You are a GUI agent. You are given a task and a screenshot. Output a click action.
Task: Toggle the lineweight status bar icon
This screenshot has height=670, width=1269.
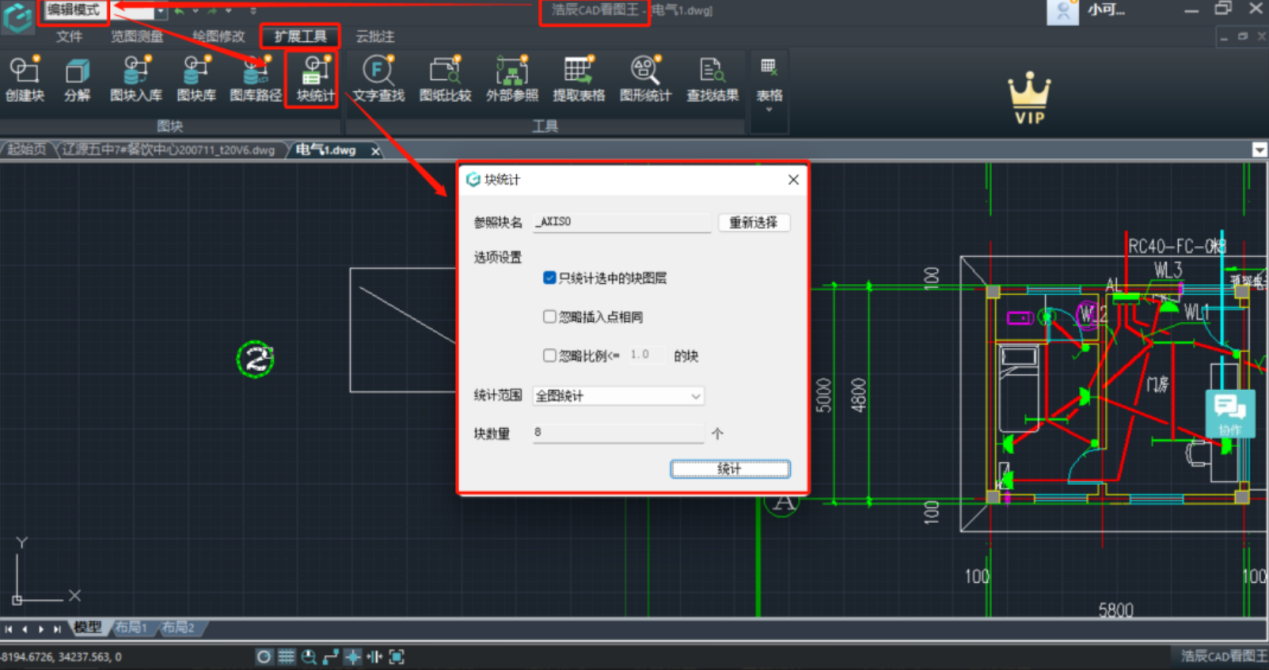pos(375,657)
